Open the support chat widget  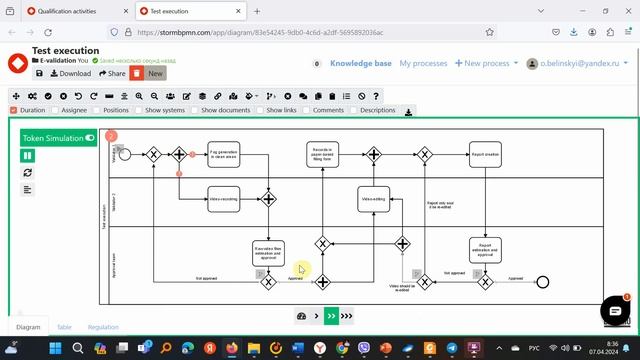615,311
